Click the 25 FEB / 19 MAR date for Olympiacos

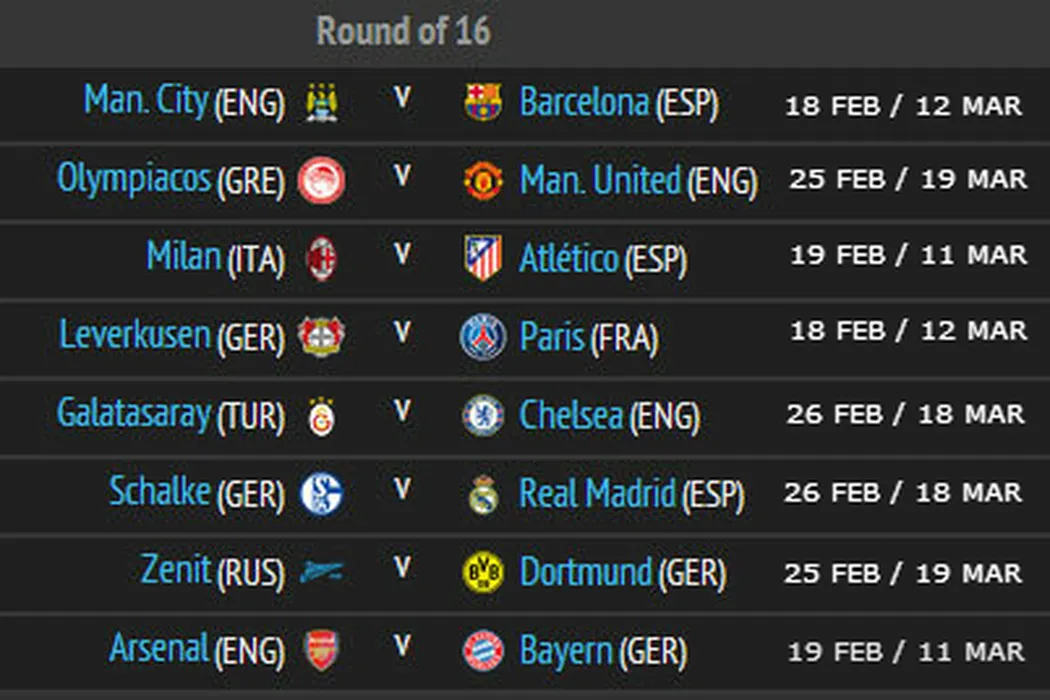(907, 180)
